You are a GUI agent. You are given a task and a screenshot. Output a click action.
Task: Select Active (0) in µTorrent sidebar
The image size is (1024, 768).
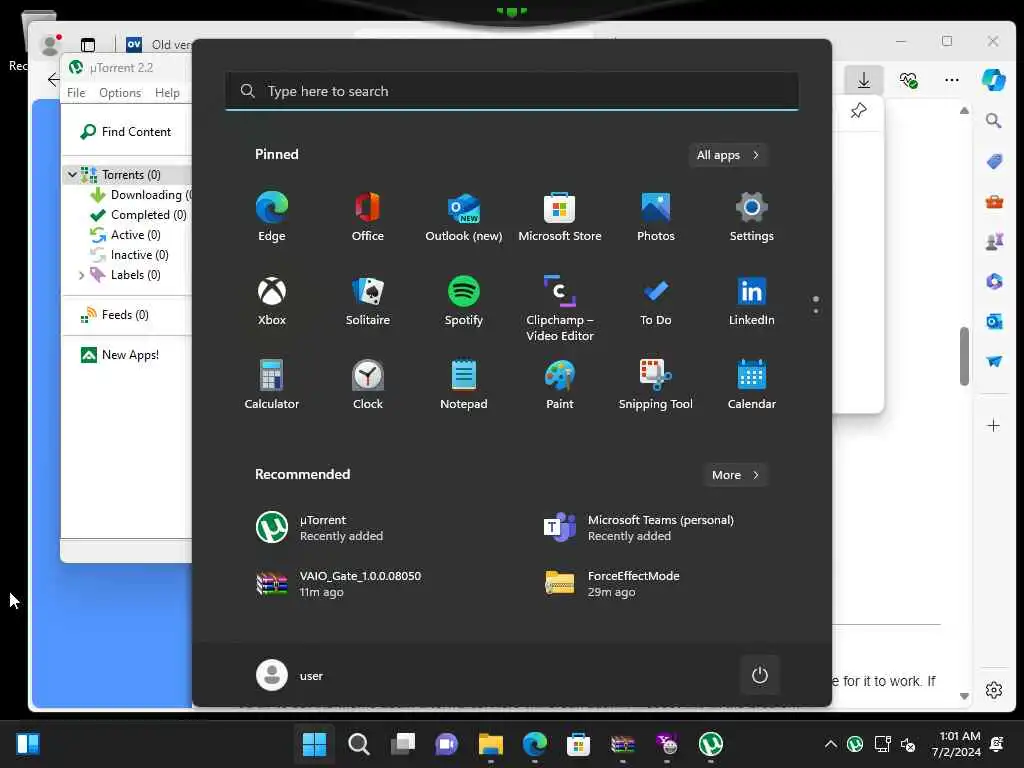(x=125, y=234)
